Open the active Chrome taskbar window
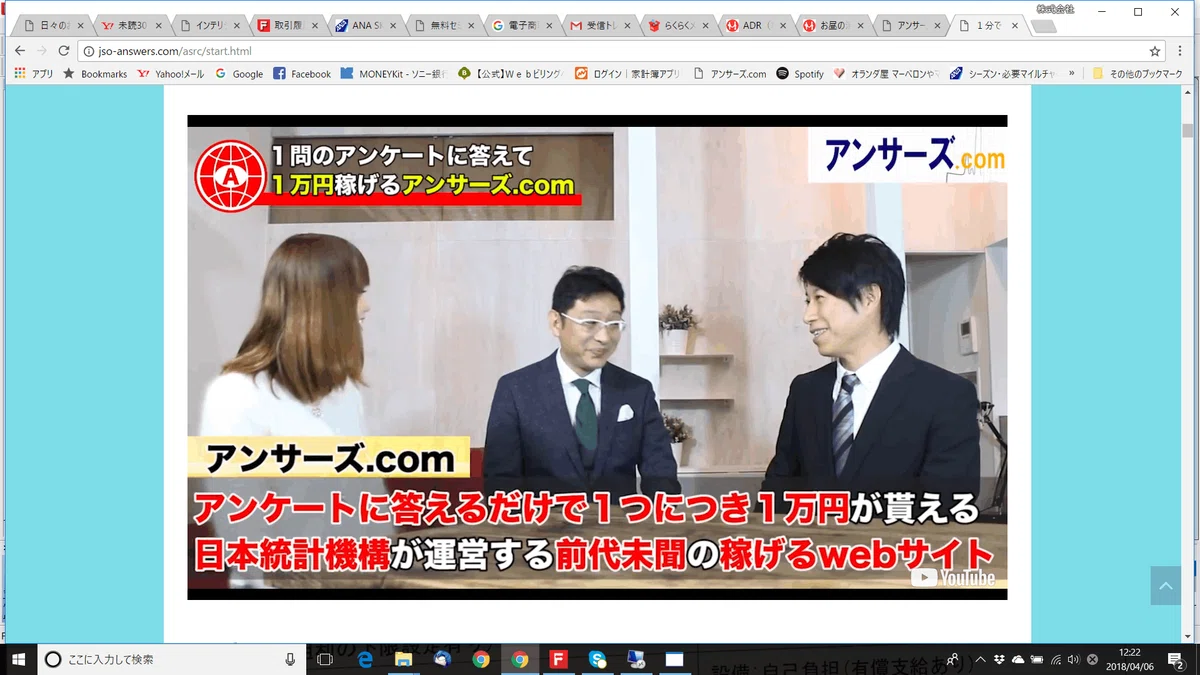 pyautogui.click(x=520, y=659)
